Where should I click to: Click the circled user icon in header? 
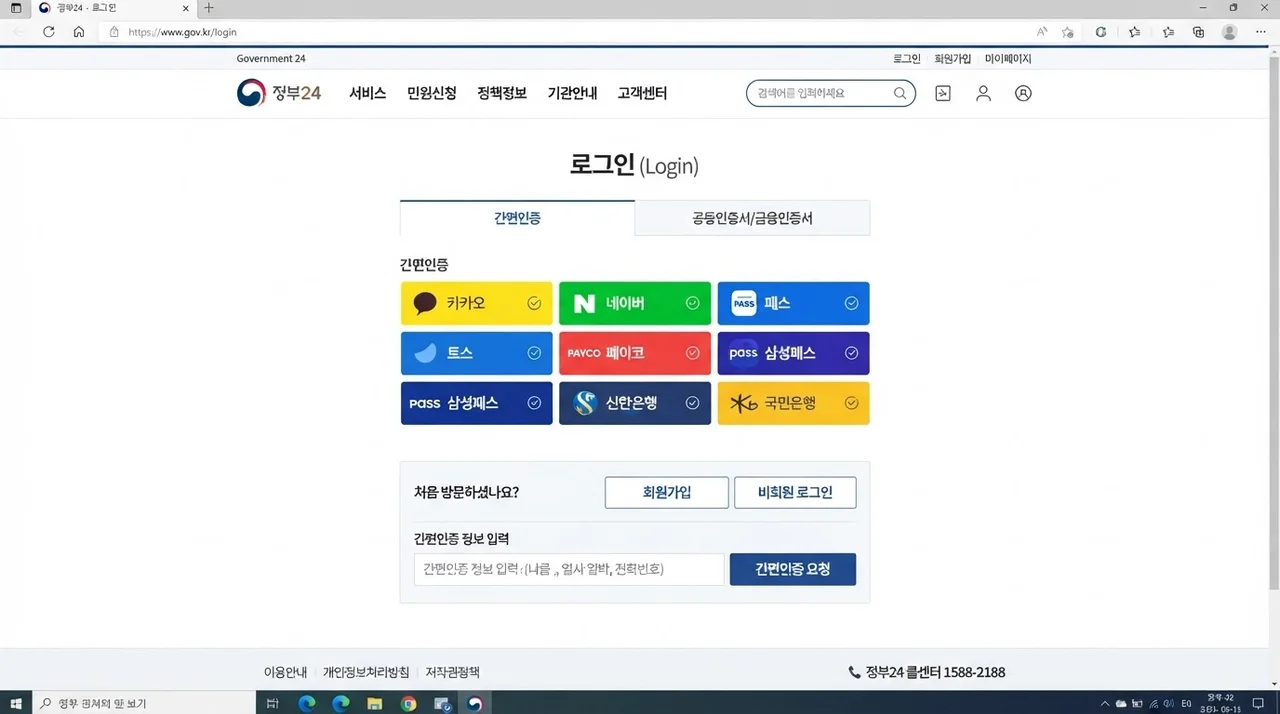pos(1023,93)
